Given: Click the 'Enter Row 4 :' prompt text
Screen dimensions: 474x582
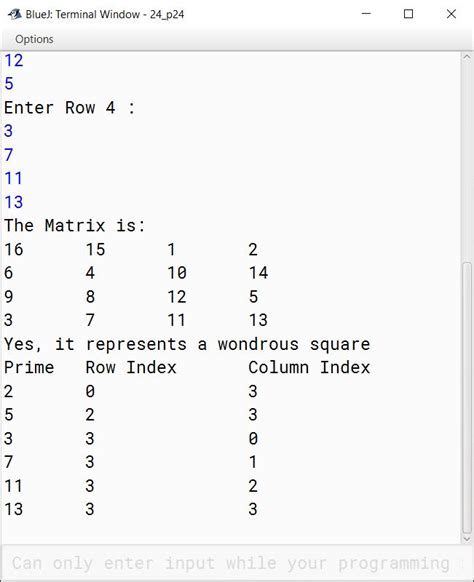Looking at the screenshot, I should click(x=69, y=107).
